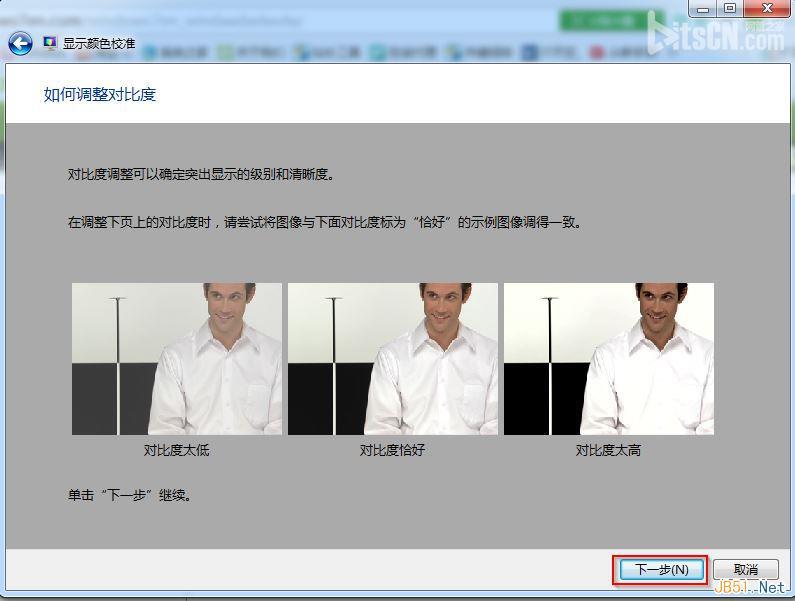Viewport: 795px width, 601px height.
Task: Click the Display Color Calibration monitor icon
Action: point(50,43)
